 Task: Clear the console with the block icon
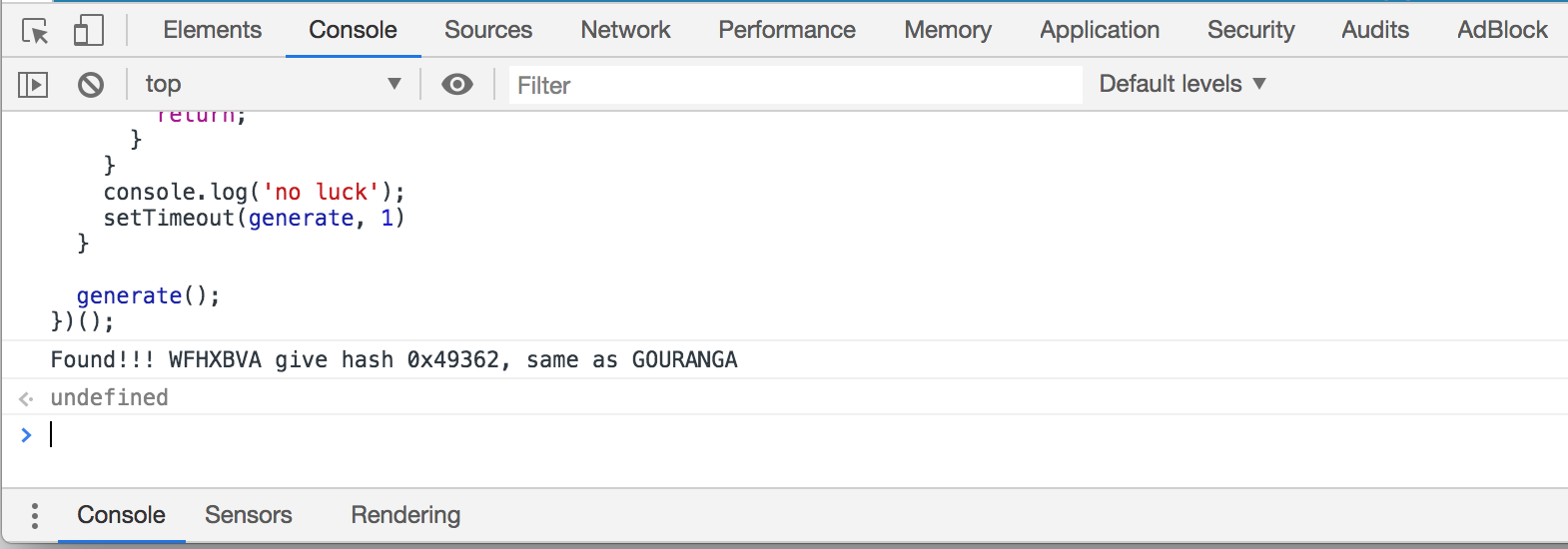click(x=91, y=85)
